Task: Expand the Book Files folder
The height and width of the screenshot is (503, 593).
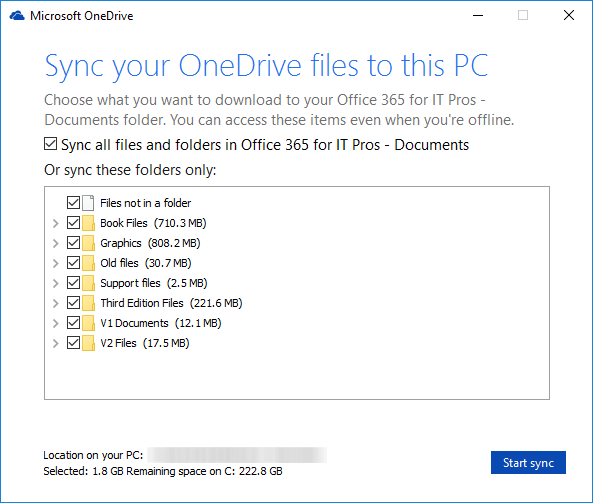Action: coord(56,223)
